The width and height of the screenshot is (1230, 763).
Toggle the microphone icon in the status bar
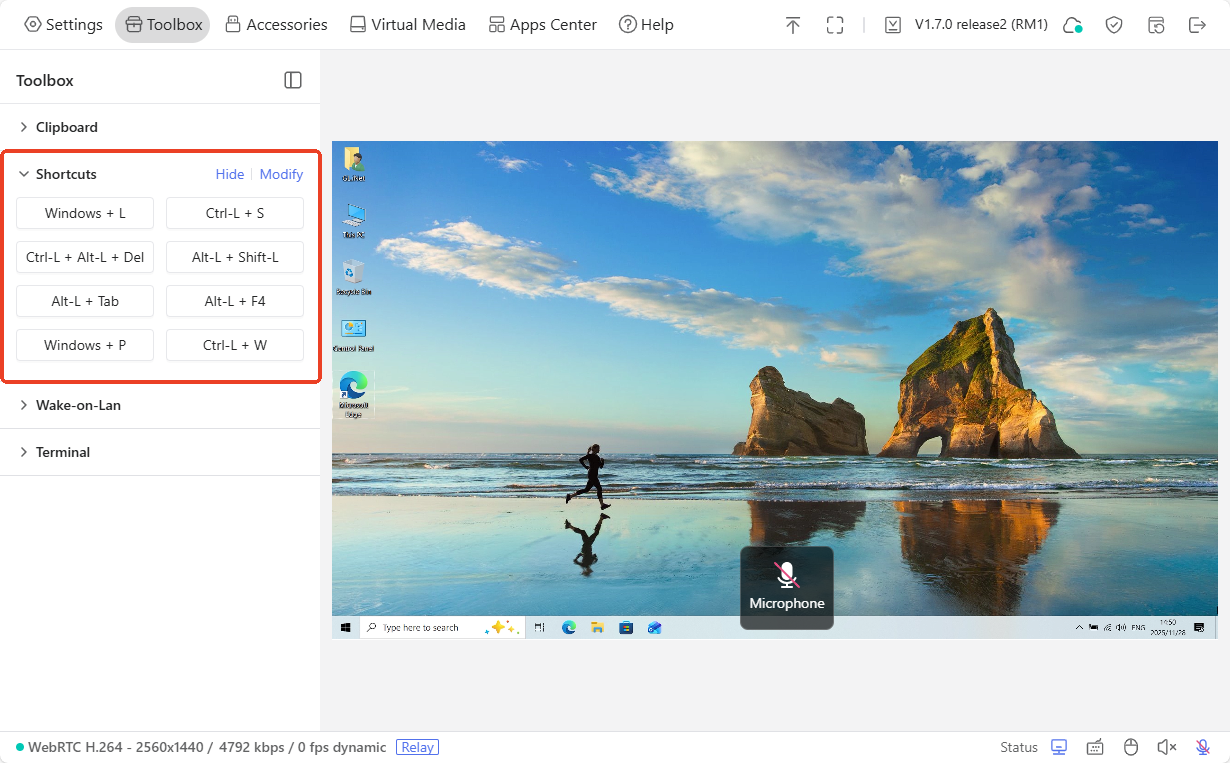1203,747
